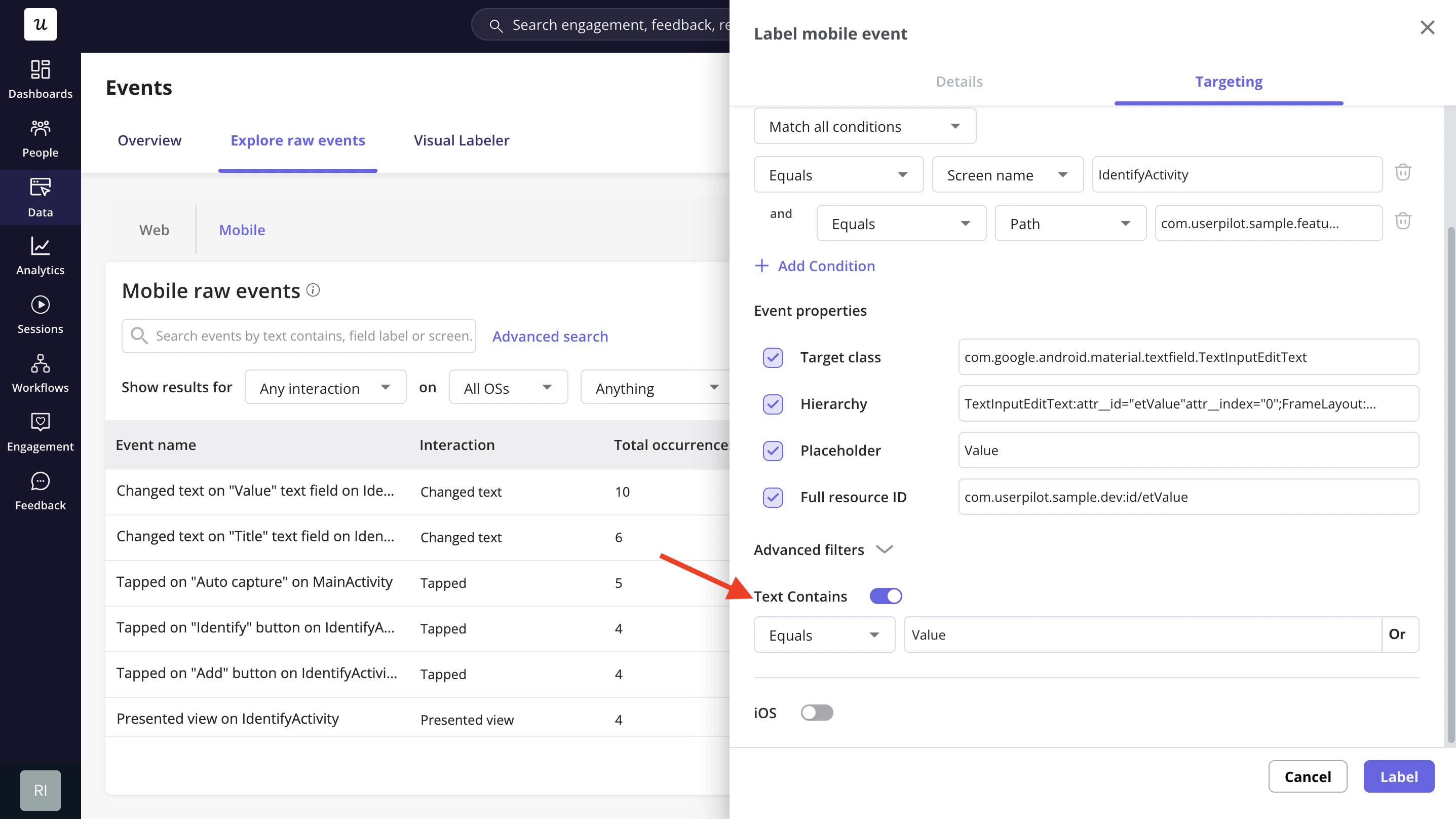Open Advanced search link
Screen dimensions: 1456x819
pyautogui.click(x=550, y=336)
